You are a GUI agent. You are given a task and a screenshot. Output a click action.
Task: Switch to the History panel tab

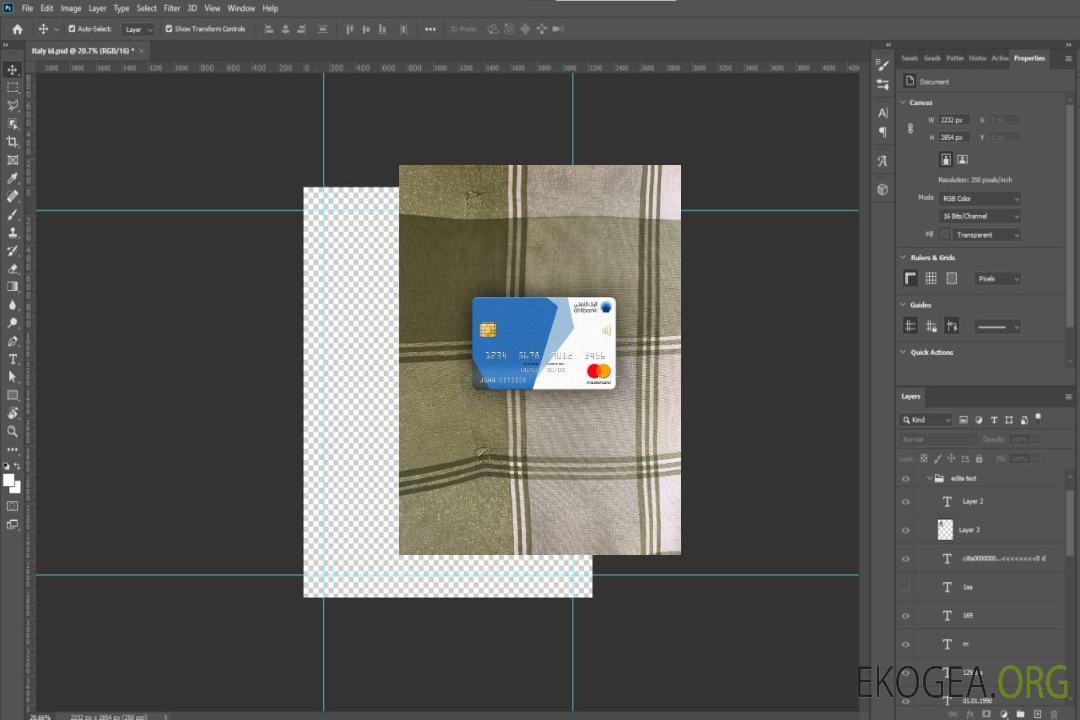[x=977, y=58]
